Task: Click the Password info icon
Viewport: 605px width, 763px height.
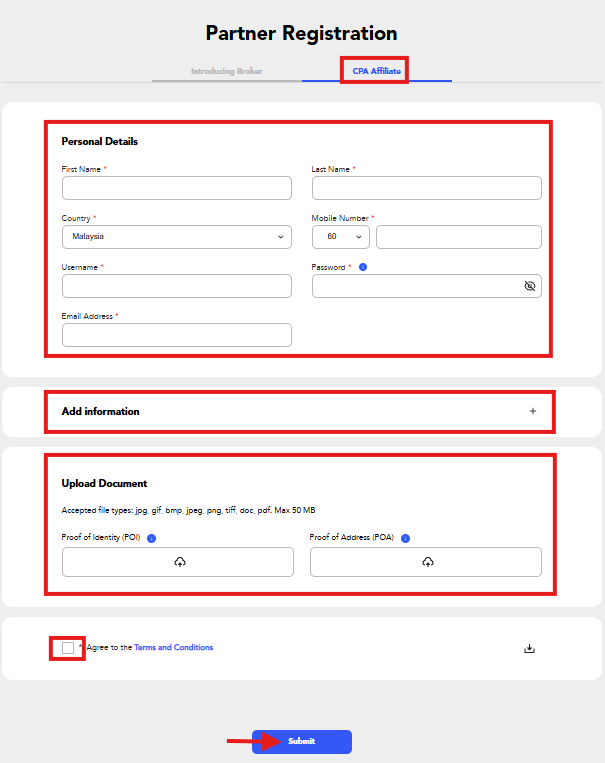Action: (x=363, y=267)
